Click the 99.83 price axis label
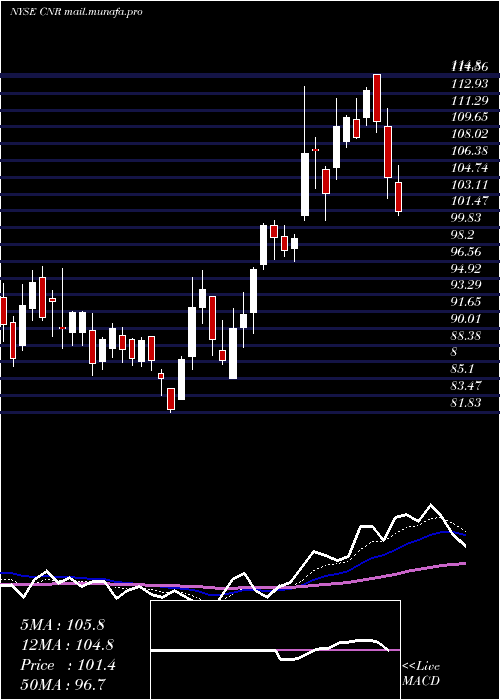Image resolution: width=500 pixels, height=700 pixels. [x=467, y=218]
